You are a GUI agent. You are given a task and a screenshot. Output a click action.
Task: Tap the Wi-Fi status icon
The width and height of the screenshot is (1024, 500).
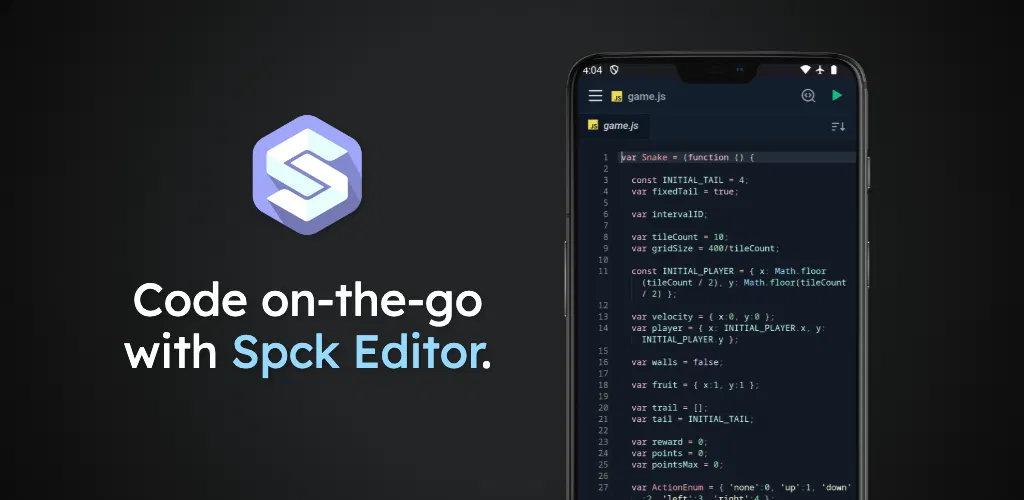click(x=805, y=70)
